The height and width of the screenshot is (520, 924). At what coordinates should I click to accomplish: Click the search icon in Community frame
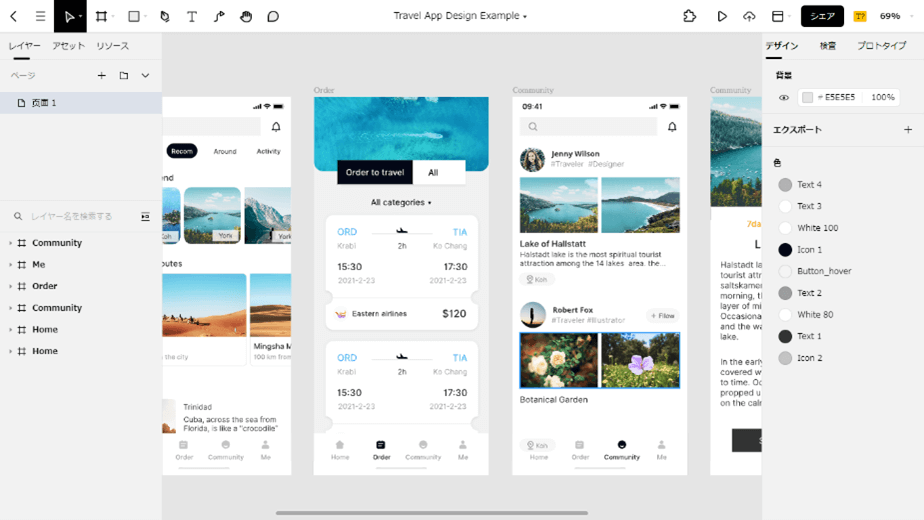coord(533,127)
